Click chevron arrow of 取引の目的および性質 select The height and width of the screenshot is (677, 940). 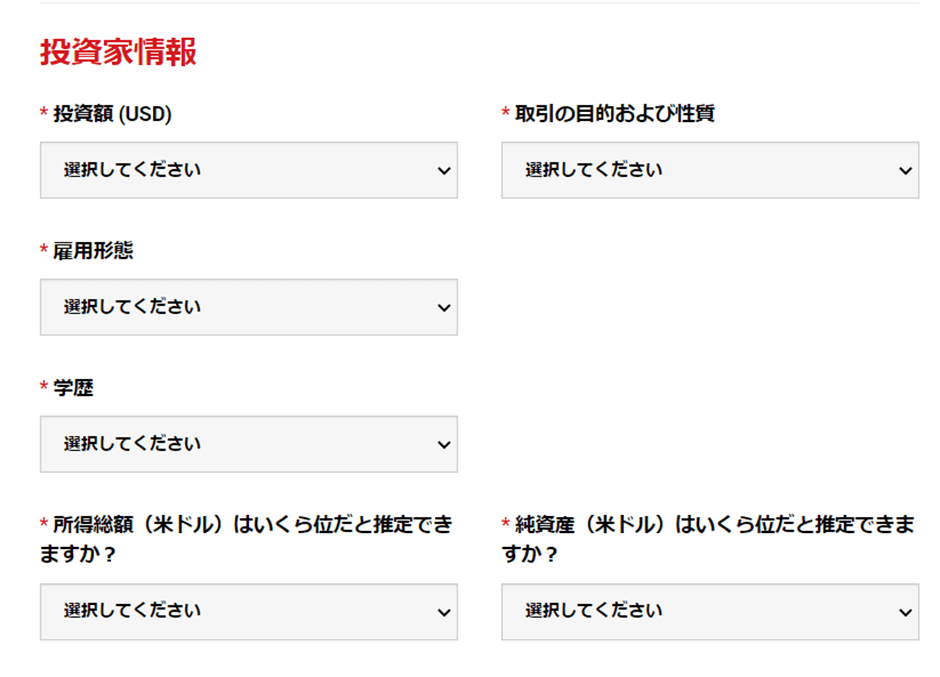(905, 171)
